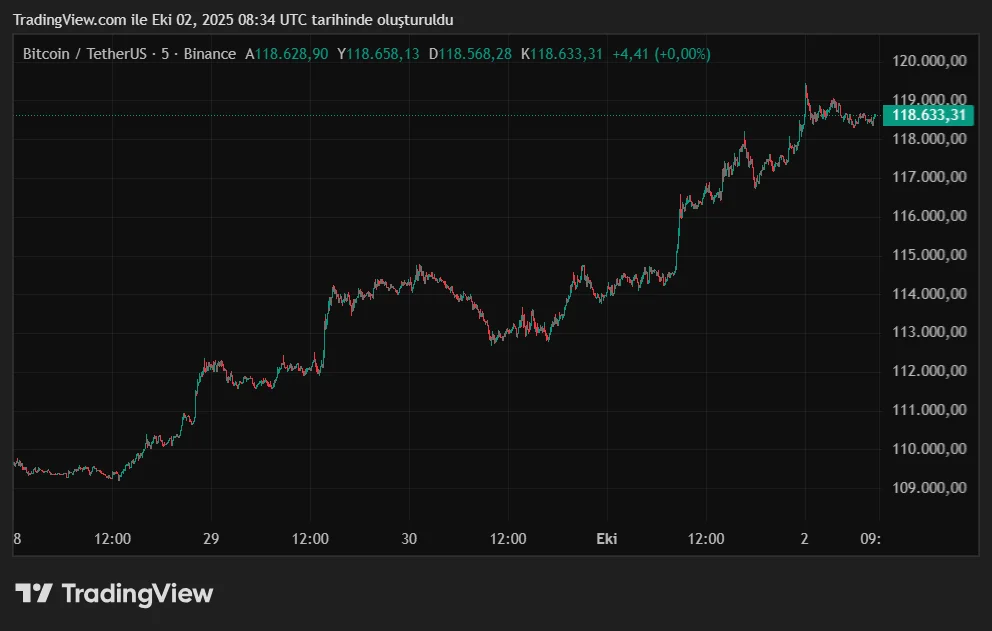This screenshot has height=631, width=992.
Task: Click the open price value 118.628,90
Action: (286, 54)
